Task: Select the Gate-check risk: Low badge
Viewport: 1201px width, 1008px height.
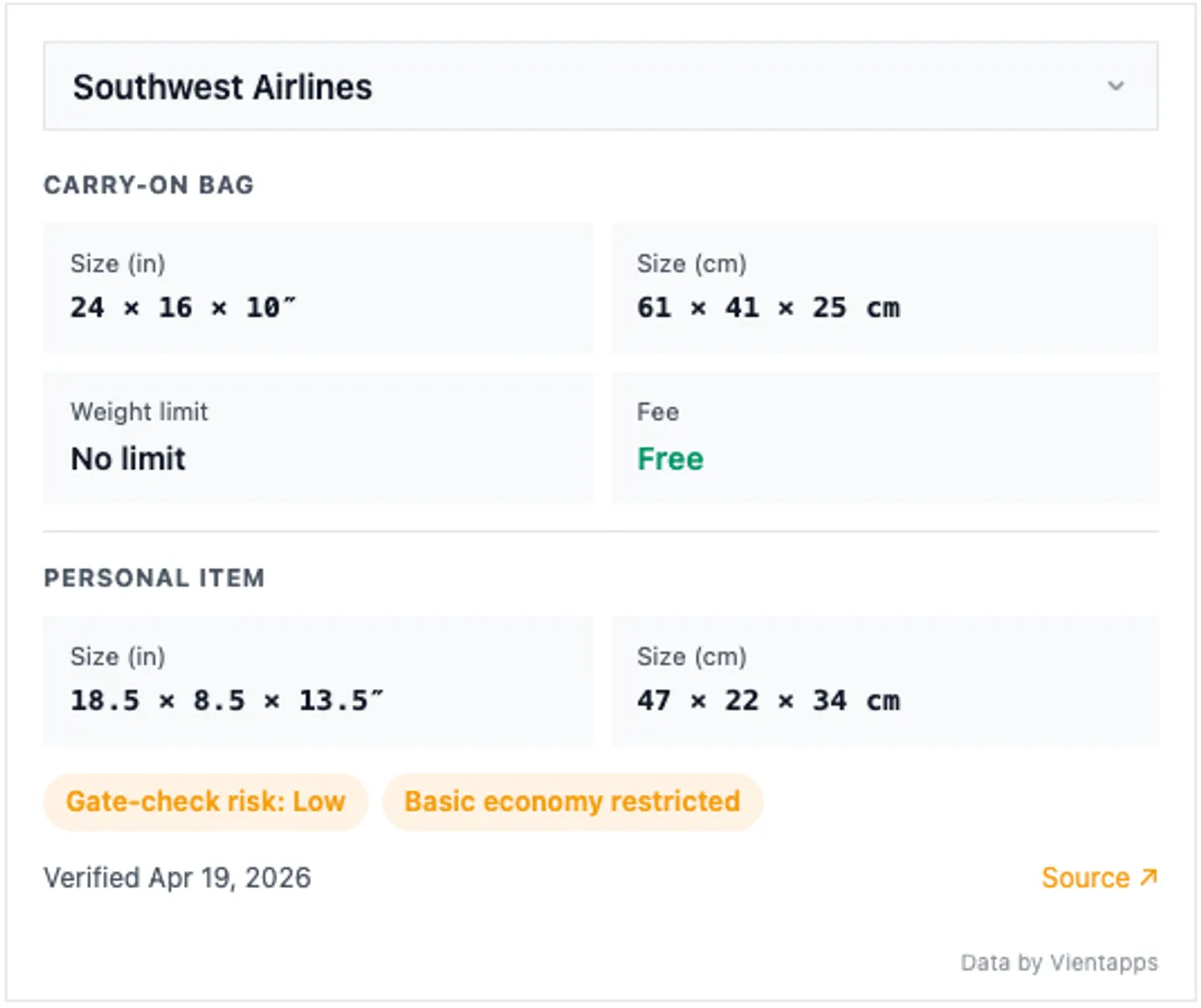Action: click(205, 802)
